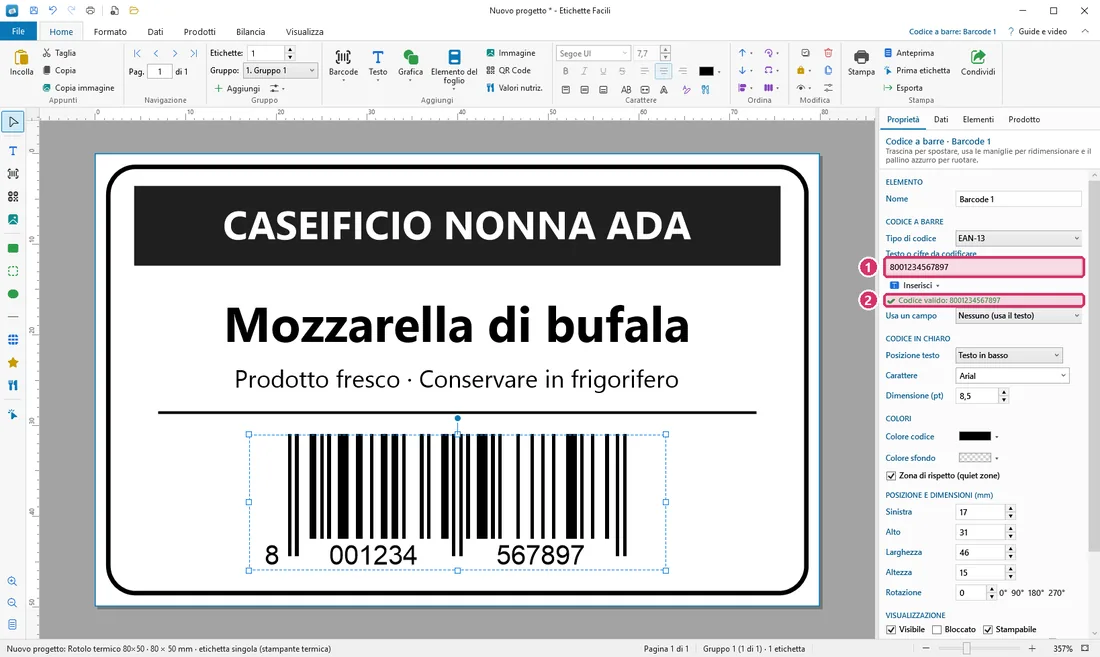This screenshot has width=1100, height=657.
Task: Click the Anteprima button
Action: pos(908,53)
